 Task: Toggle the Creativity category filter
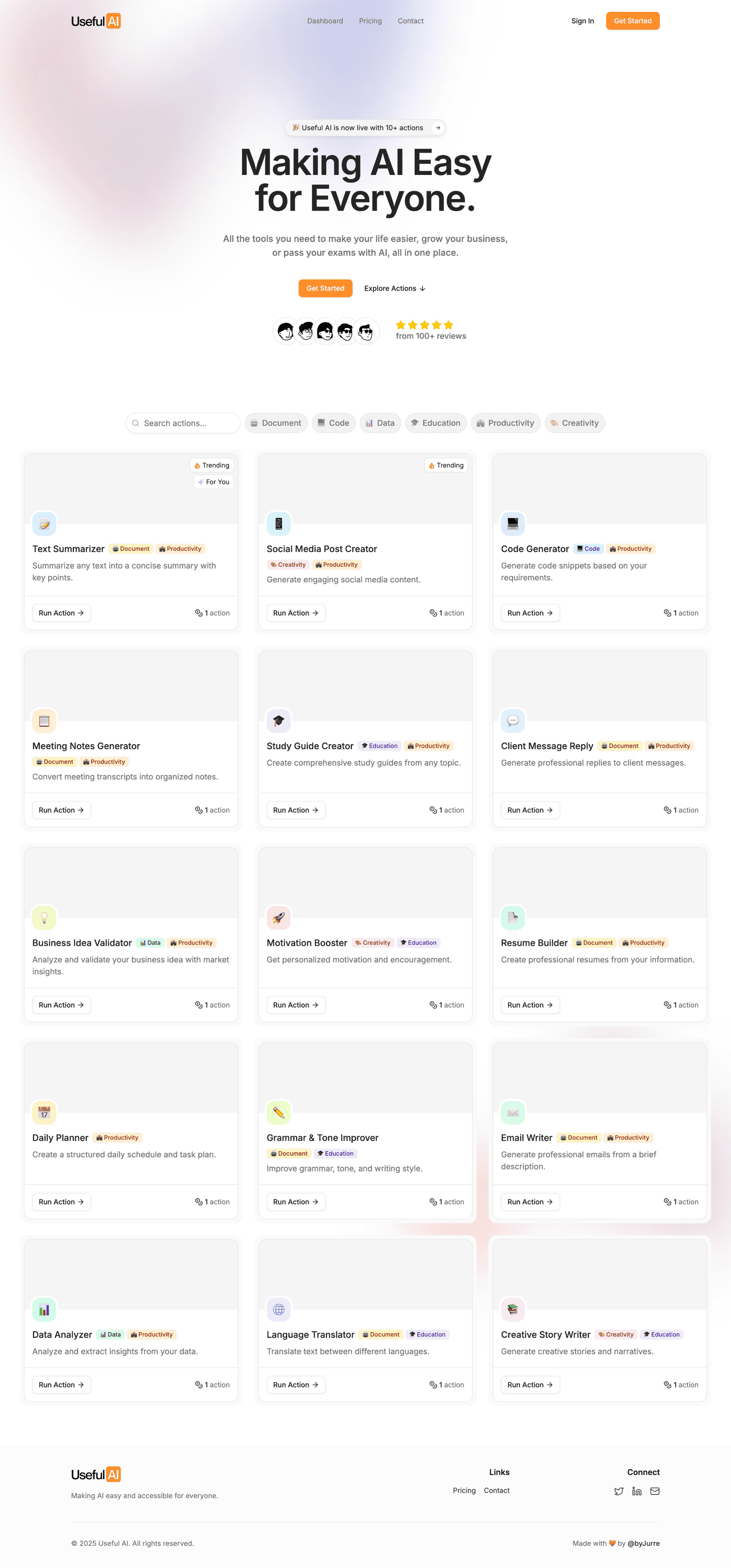[x=575, y=423]
